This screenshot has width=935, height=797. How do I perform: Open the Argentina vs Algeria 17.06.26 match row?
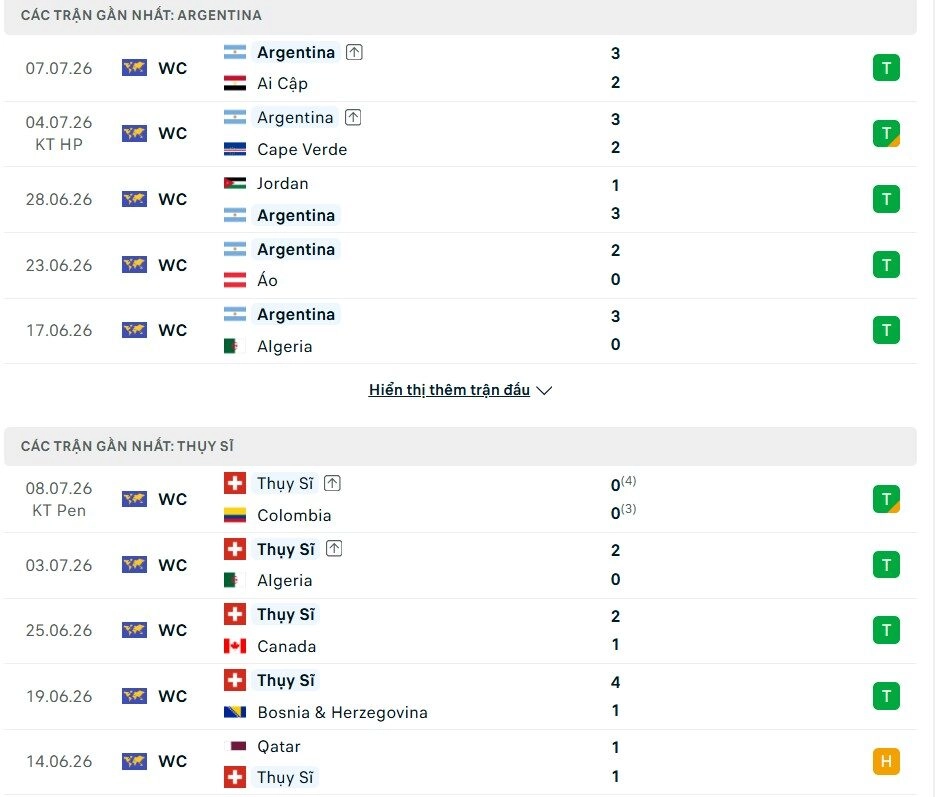point(460,331)
